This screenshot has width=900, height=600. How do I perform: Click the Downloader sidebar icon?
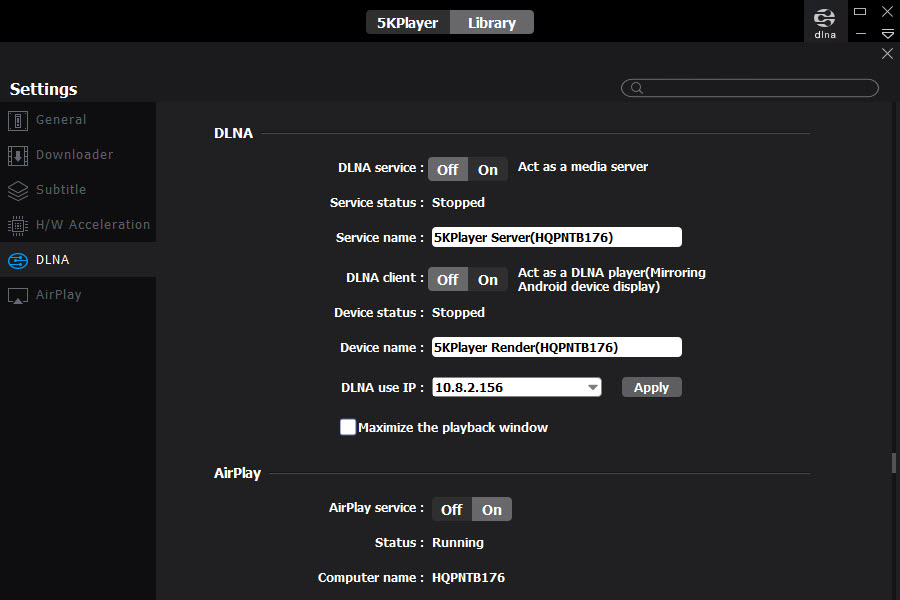click(x=18, y=156)
